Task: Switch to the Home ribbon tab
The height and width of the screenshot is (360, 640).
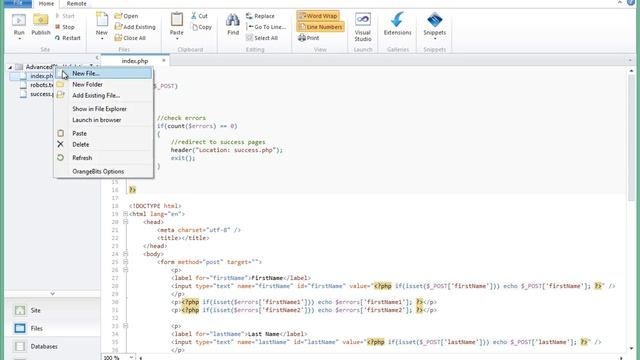Action: tap(46, 4)
